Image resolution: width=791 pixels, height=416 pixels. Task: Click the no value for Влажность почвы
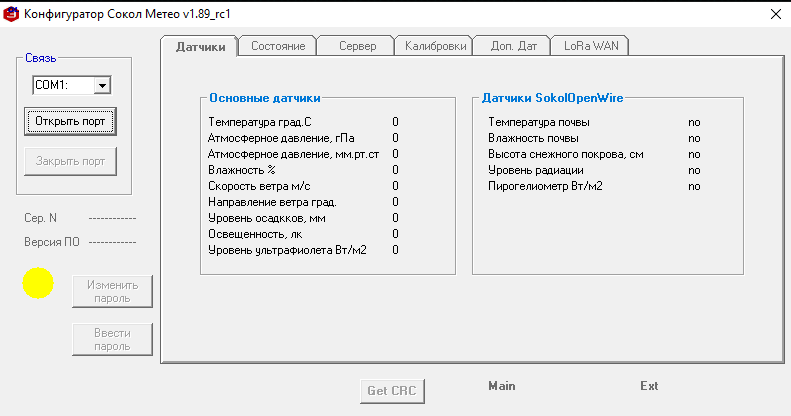click(694, 139)
